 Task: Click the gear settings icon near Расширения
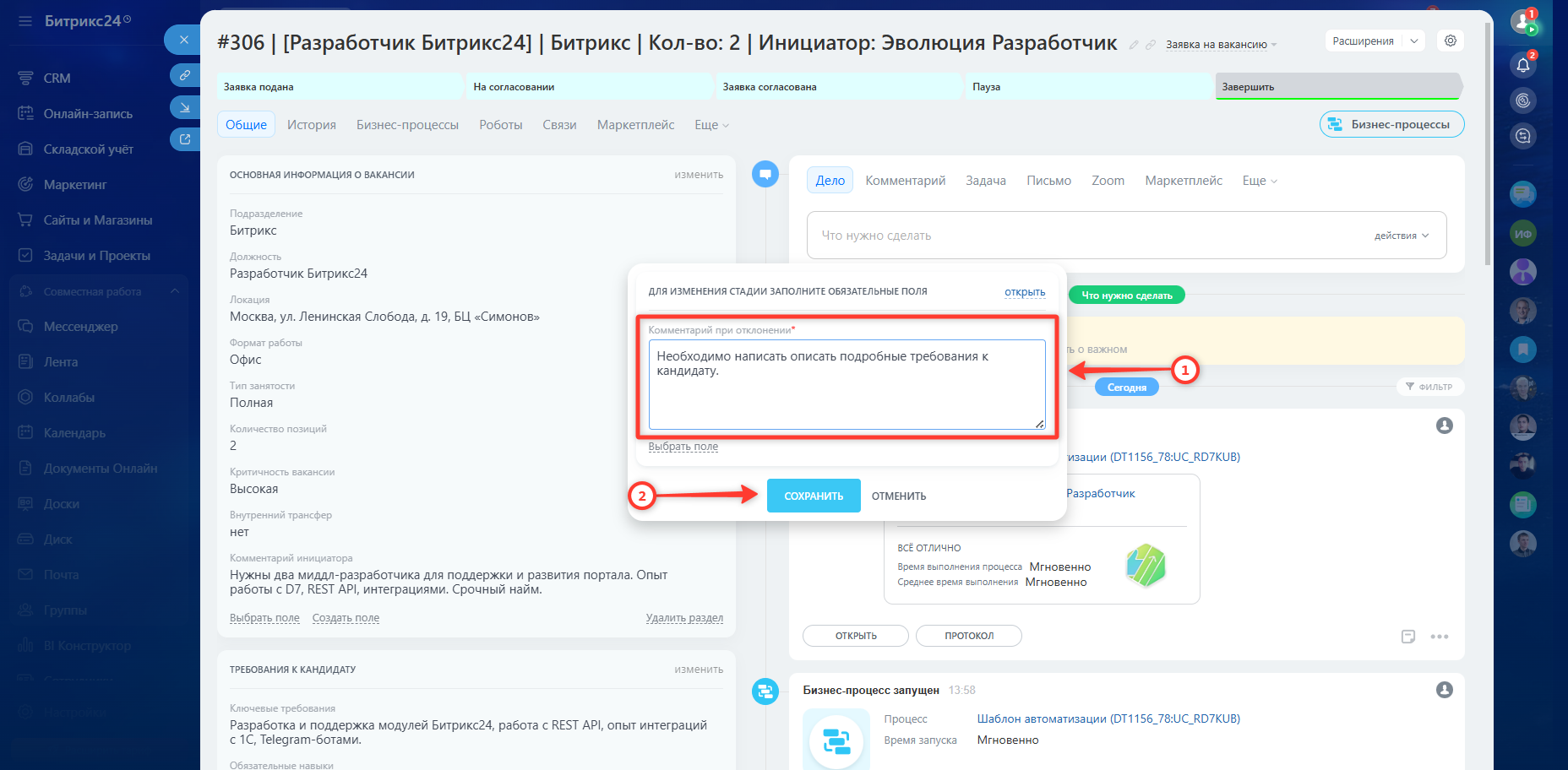(x=1451, y=41)
